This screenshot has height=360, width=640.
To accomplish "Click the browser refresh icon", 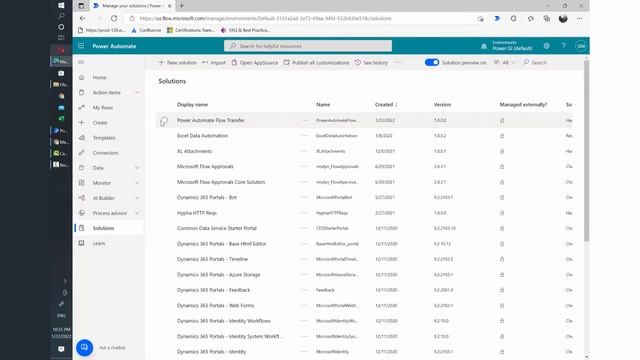I will coord(114,18).
